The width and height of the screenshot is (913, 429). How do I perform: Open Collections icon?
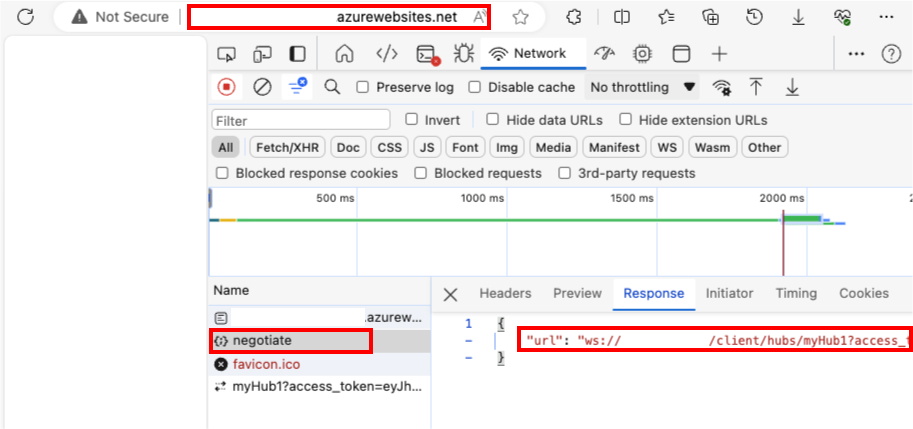point(710,17)
